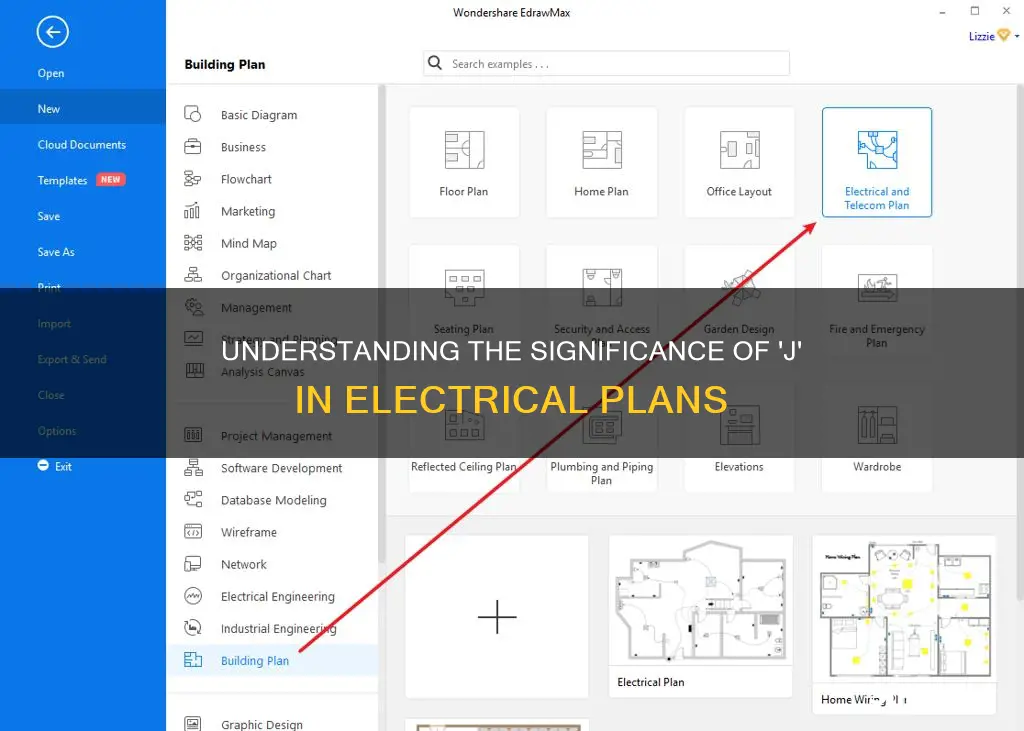Open the Electrical Plan example thumbnail
The image size is (1024, 731).
(701, 616)
